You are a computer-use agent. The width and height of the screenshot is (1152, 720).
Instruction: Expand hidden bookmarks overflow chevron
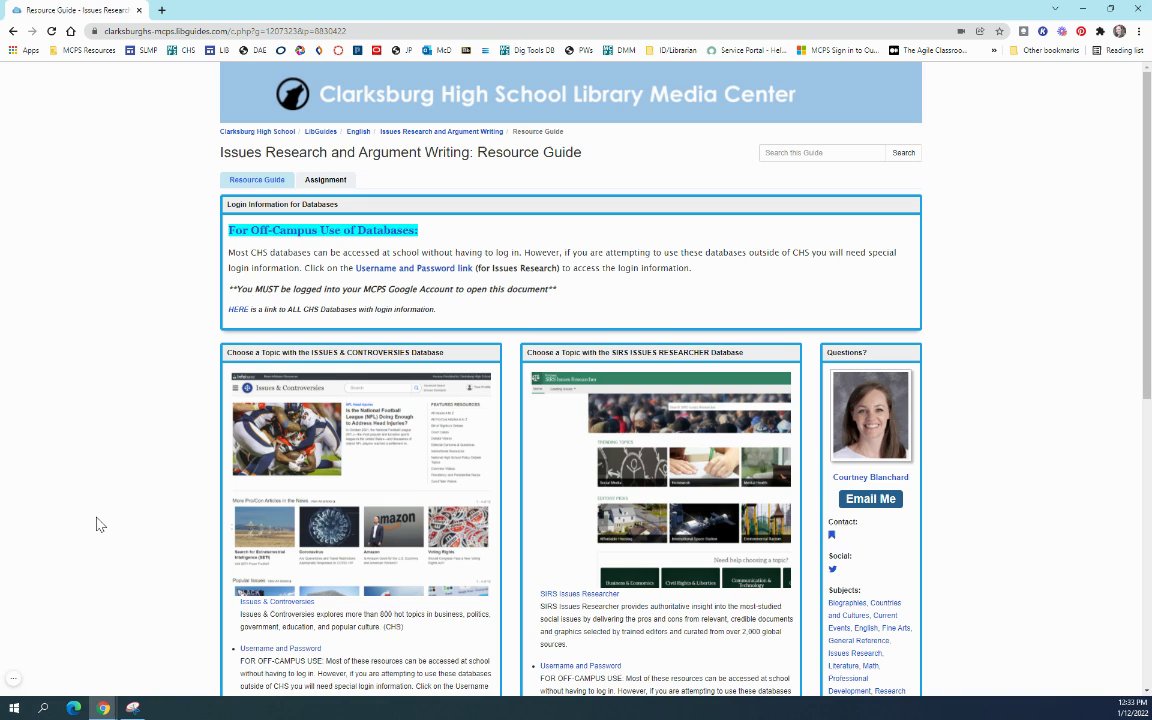pos(994,51)
